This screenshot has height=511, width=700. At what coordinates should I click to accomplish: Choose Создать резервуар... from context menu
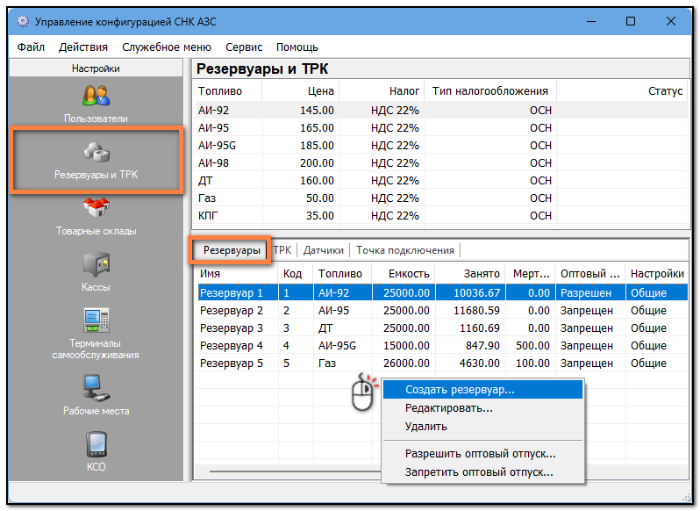point(483,390)
